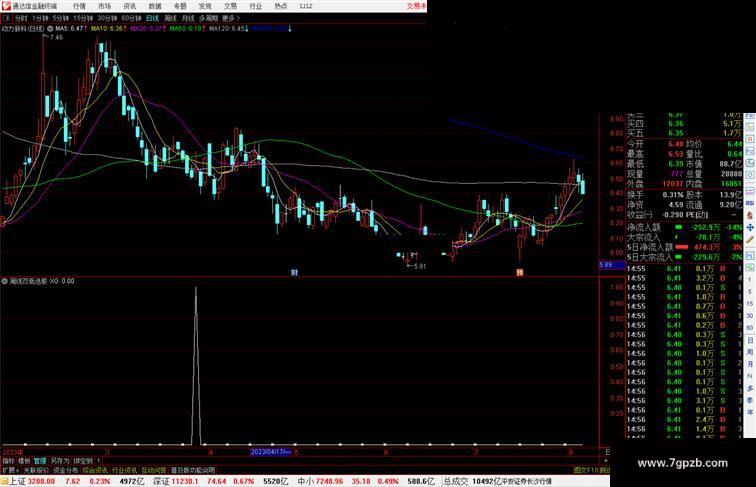
Task: Click the MA120: 6.45 indicator value
Action: (227, 29)
